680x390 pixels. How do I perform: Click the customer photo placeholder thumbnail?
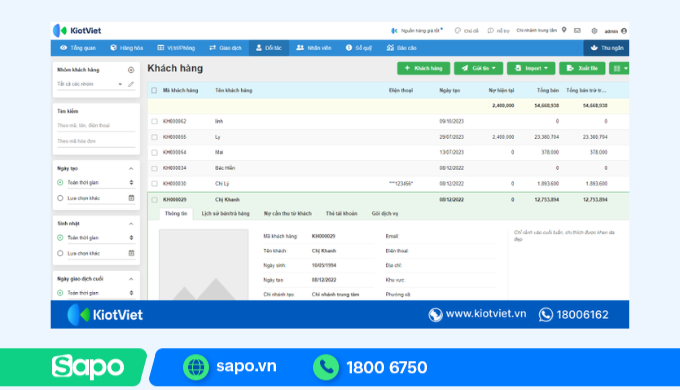click(x=203, y=265)
